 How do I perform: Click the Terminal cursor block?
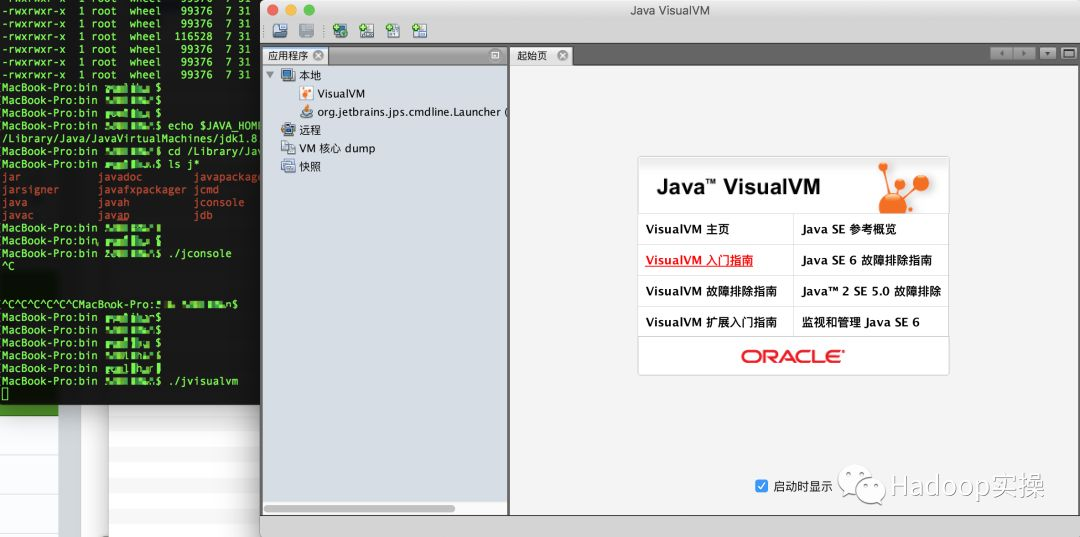[x=5, y=394]
